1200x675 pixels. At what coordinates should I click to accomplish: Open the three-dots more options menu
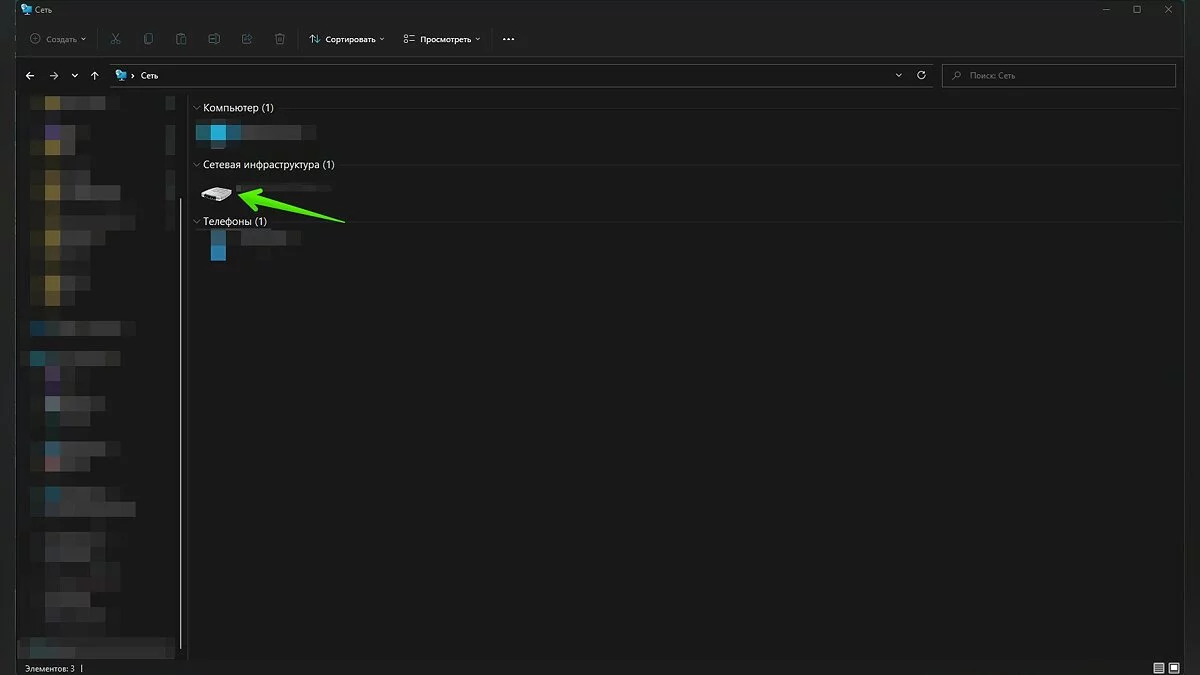coord(508,39)
